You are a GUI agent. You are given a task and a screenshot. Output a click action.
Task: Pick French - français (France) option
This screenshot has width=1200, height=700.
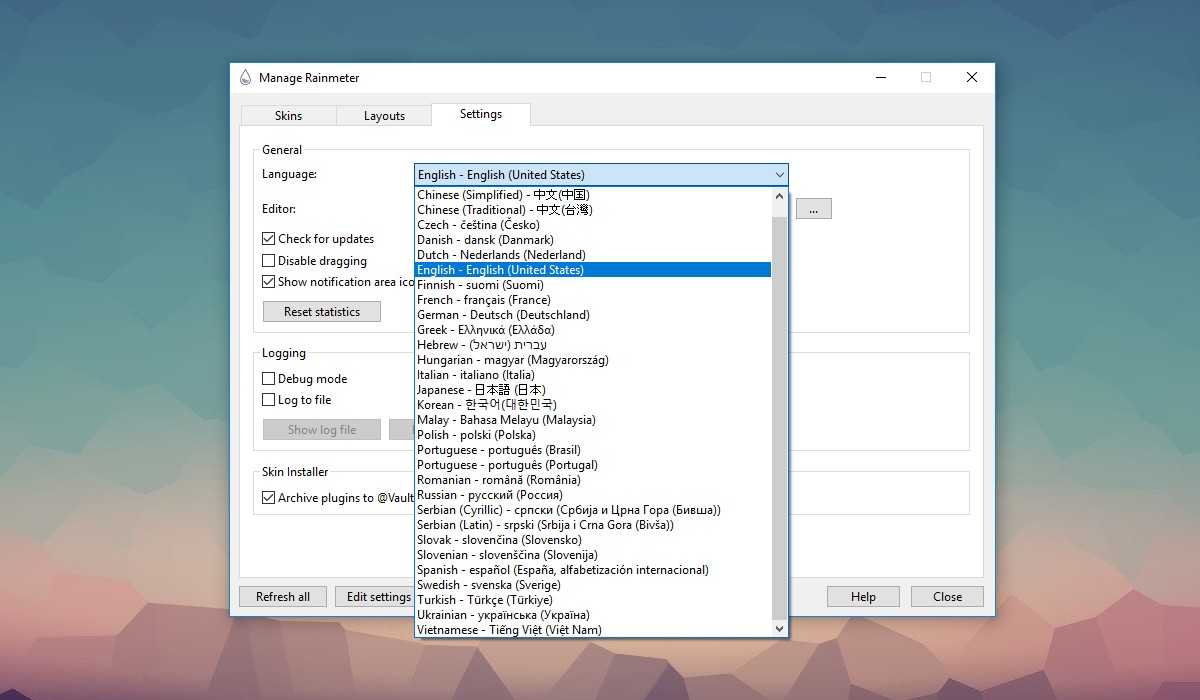pyautogui.click(x=484, y=300)
